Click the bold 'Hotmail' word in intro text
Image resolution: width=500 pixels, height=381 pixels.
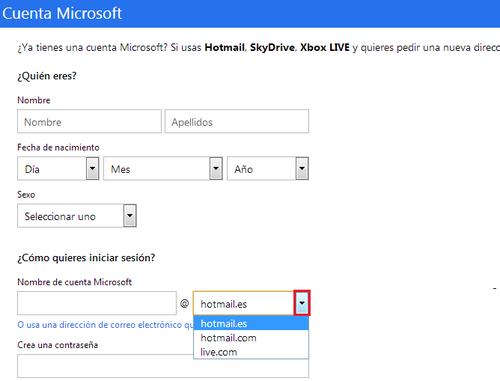224,47
